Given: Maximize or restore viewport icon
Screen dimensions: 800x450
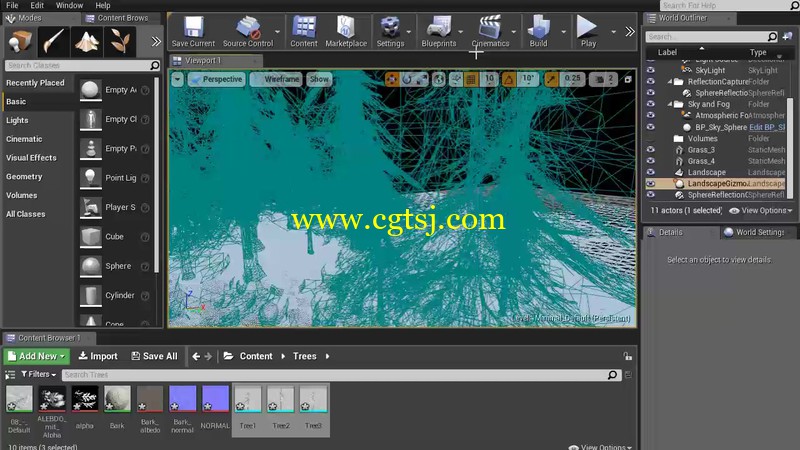Looking at the screenshot, I should pyautogui.click(x=628, y=79).
